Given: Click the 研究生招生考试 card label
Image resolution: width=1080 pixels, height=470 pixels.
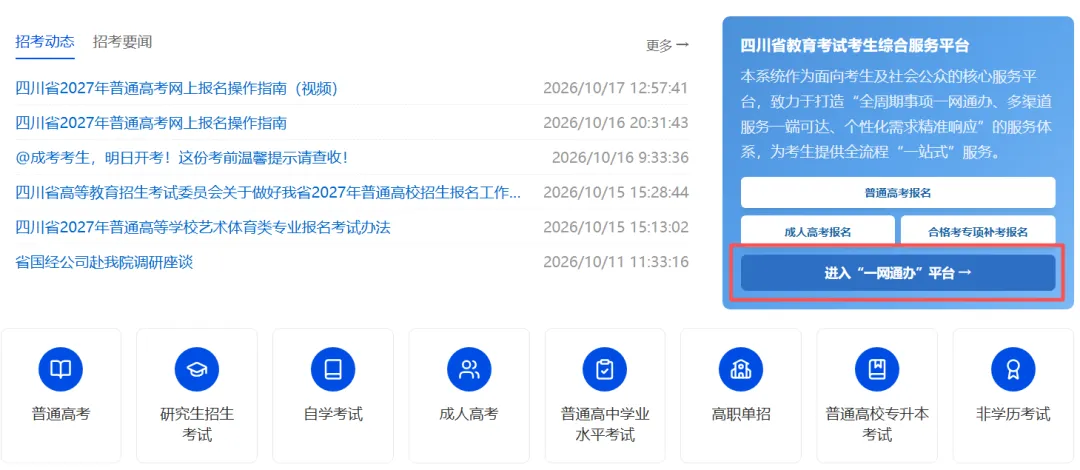Looking at the screenshot, I should pyautogui.click(x=197, y=425).
